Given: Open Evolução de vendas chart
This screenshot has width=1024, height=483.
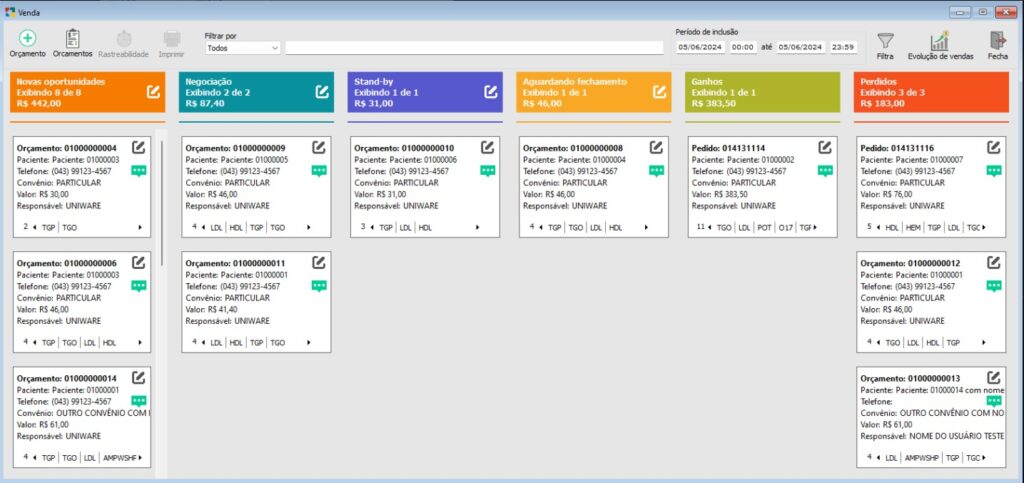Looking at the screenshot, I should point(939,40).
